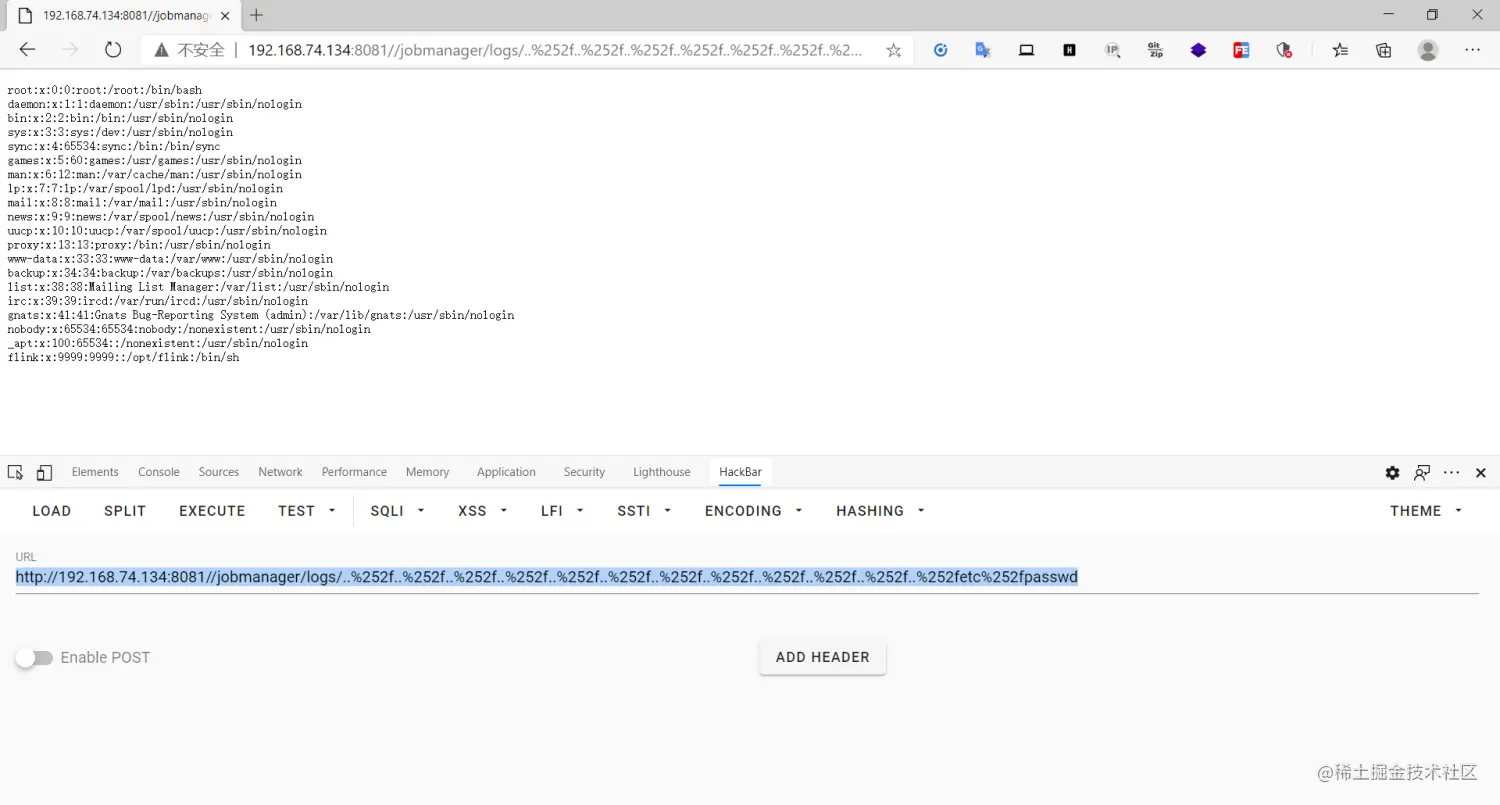Click the ADD HEADER button
Image resolution: width=1500 pixels, height=805 pixels.
pos(822,657)
